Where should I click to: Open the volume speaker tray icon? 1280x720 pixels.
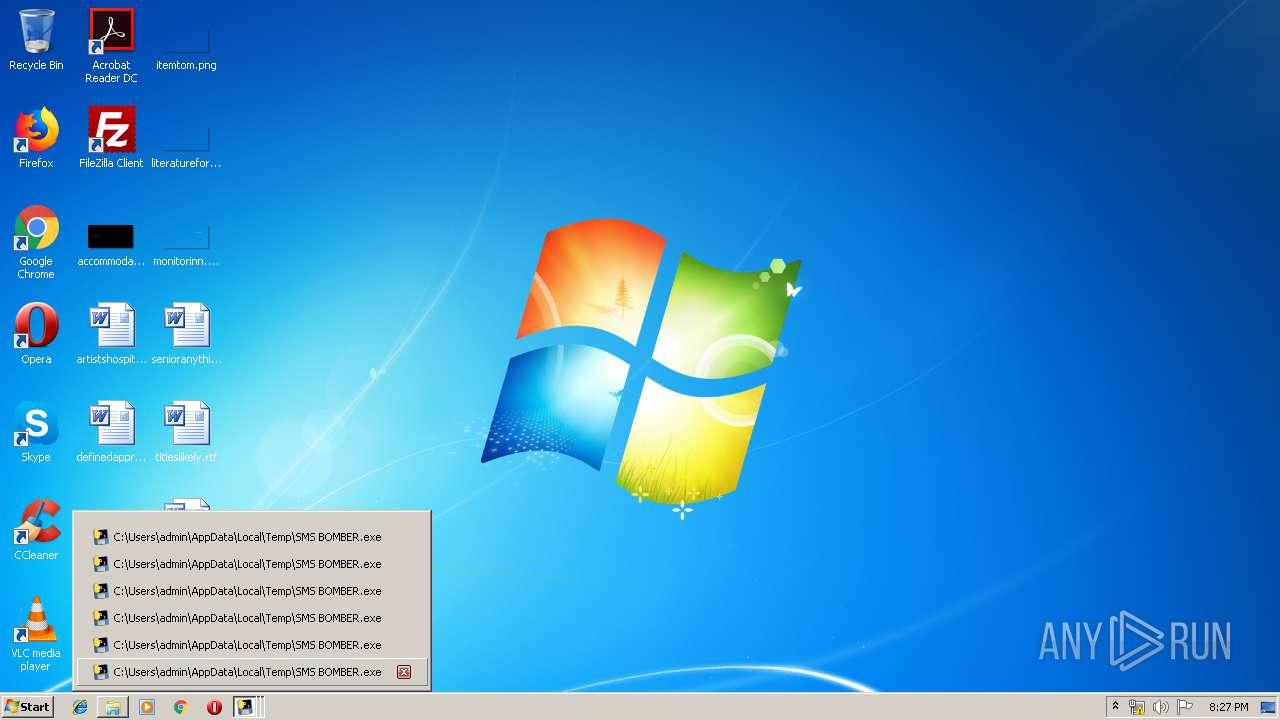[1161, 707]
